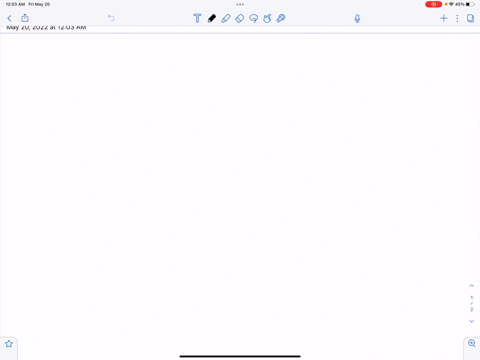Open favorites star at bottom left
The image size is (480, 360).
pyautogui.click(x=9, y=344)
